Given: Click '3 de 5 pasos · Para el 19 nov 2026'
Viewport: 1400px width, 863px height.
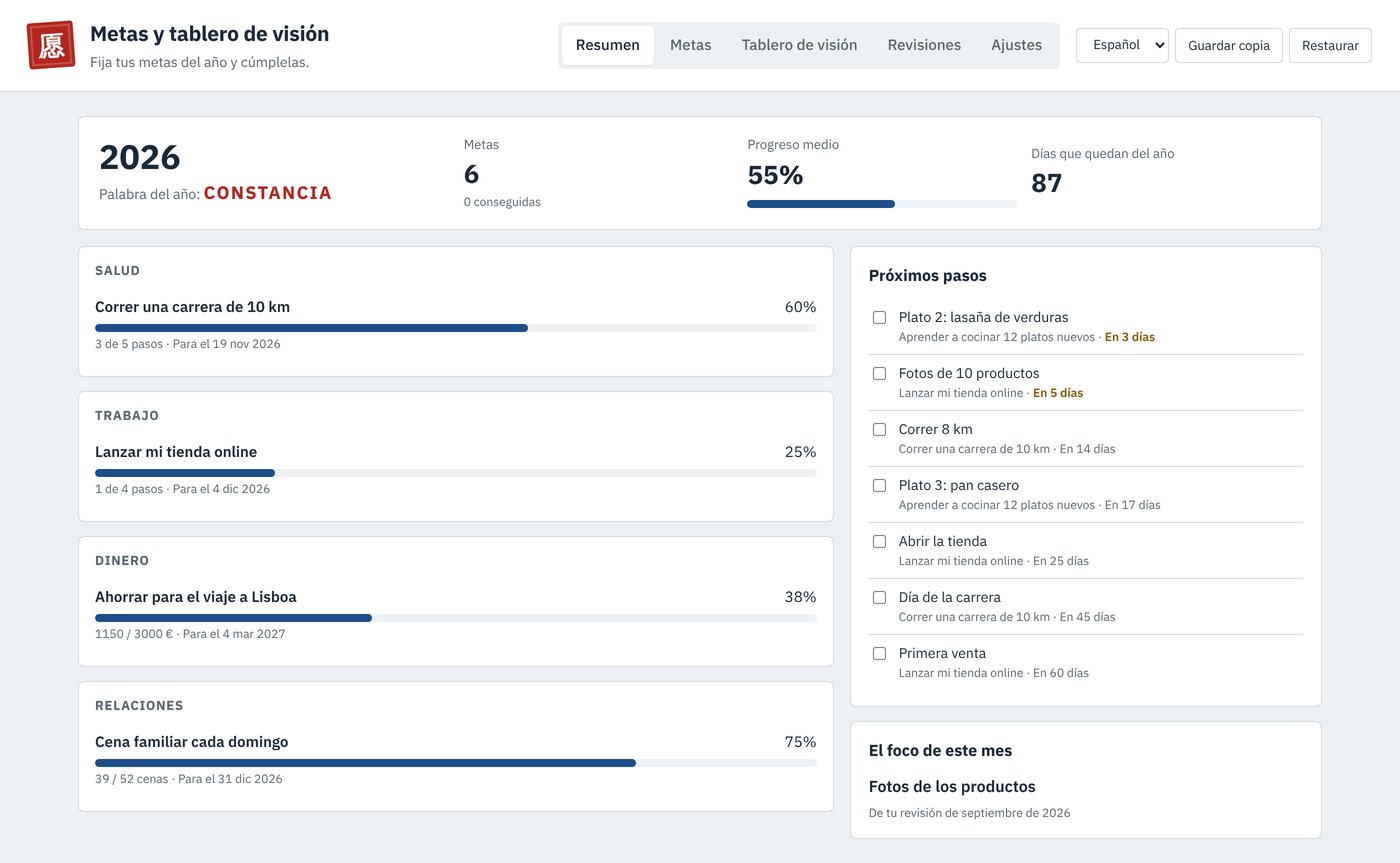Looking at the screenshot, I should (x=188, y=344).
